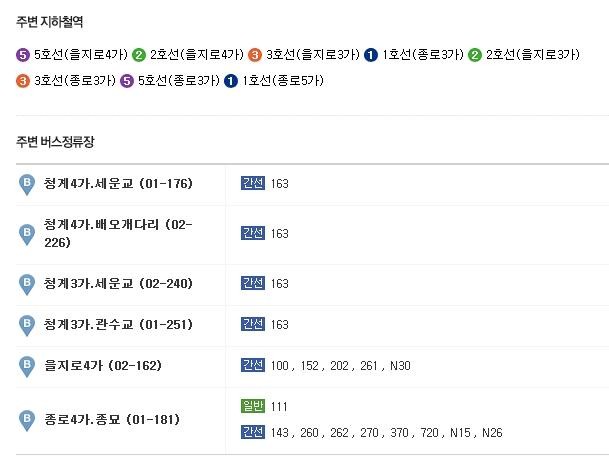This screenshot has width=609, height=475.
Task: Select bus 720 at 종로4가.종묘 stop
Action: tap(430, 433)
